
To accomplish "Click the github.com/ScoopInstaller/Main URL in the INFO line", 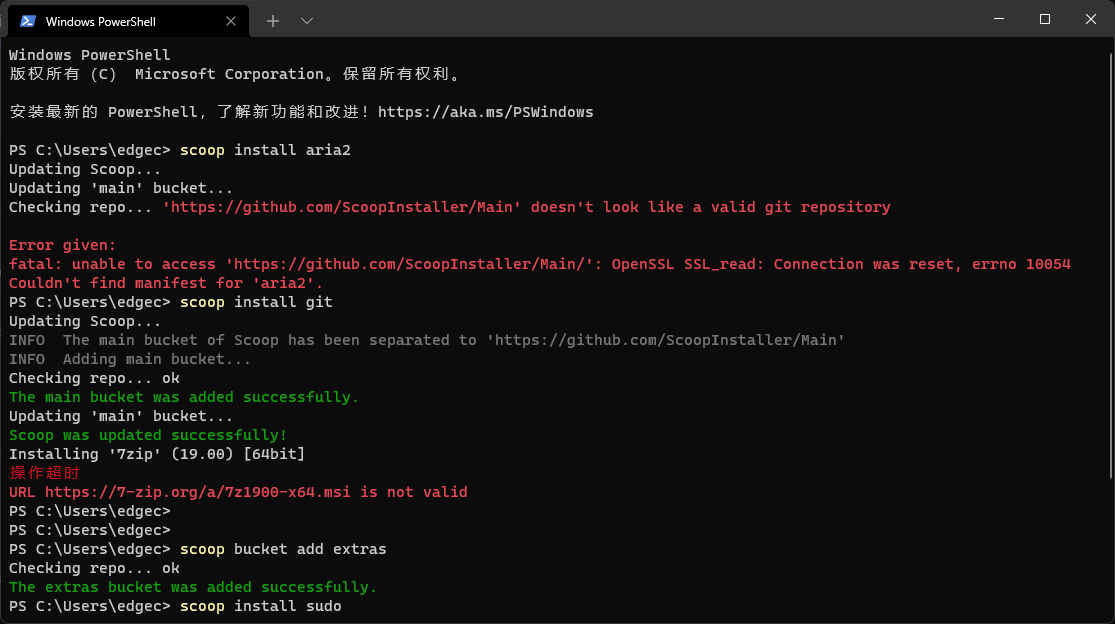I will click(x=666, y=340).
